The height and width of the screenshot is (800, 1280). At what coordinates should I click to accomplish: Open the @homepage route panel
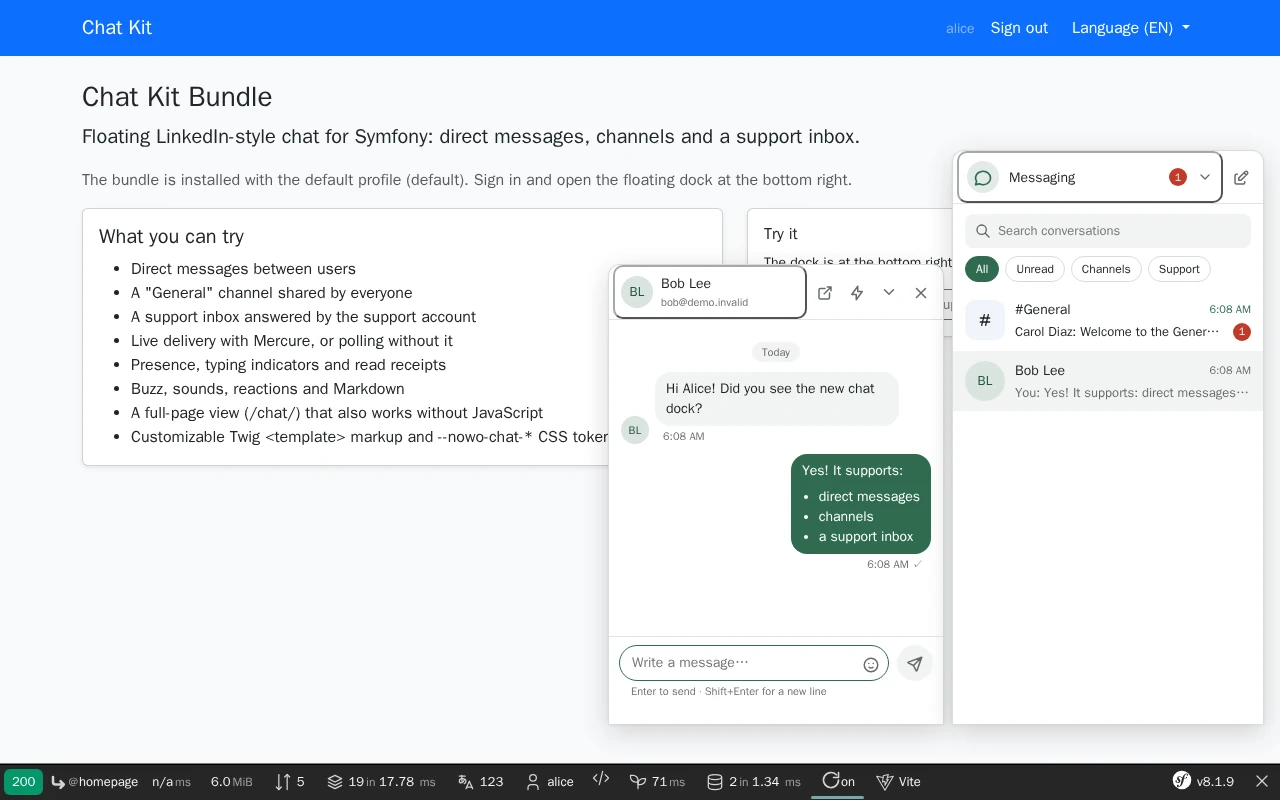pyautogui.click(x=95, y=782)
